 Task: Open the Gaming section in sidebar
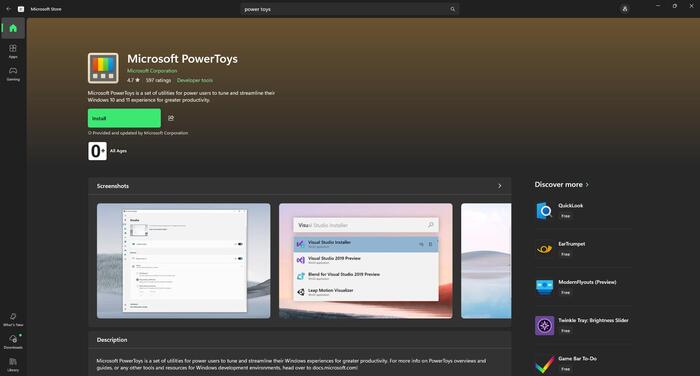(x=13, y=74)
